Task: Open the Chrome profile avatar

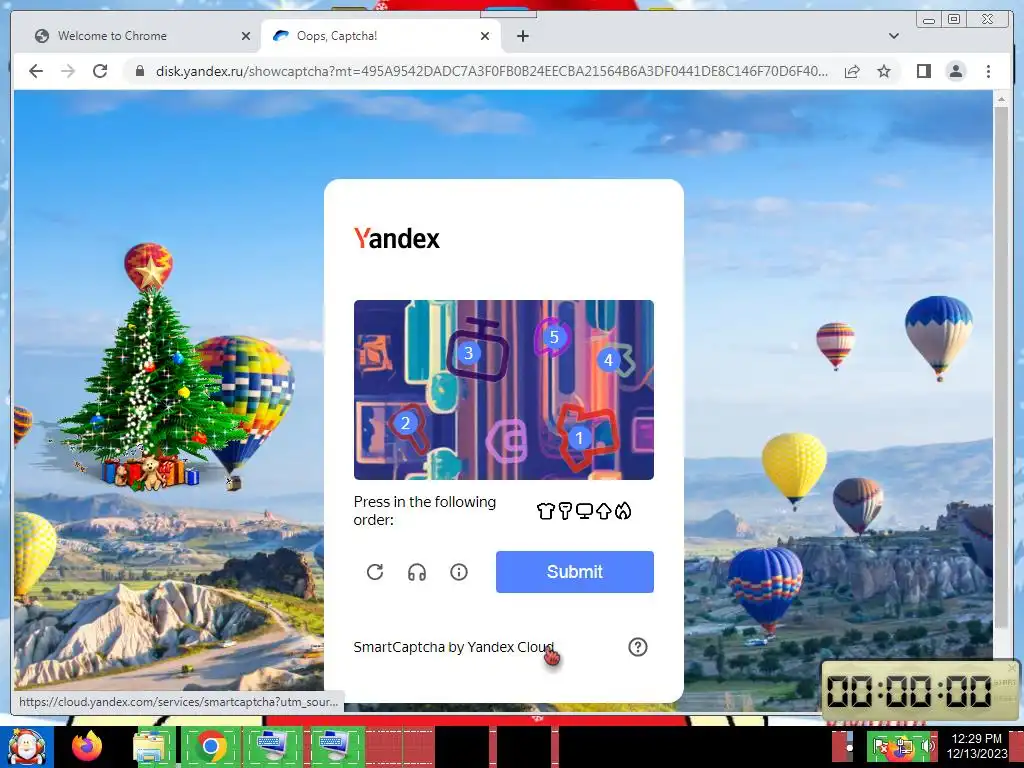Action: point(955,71)
